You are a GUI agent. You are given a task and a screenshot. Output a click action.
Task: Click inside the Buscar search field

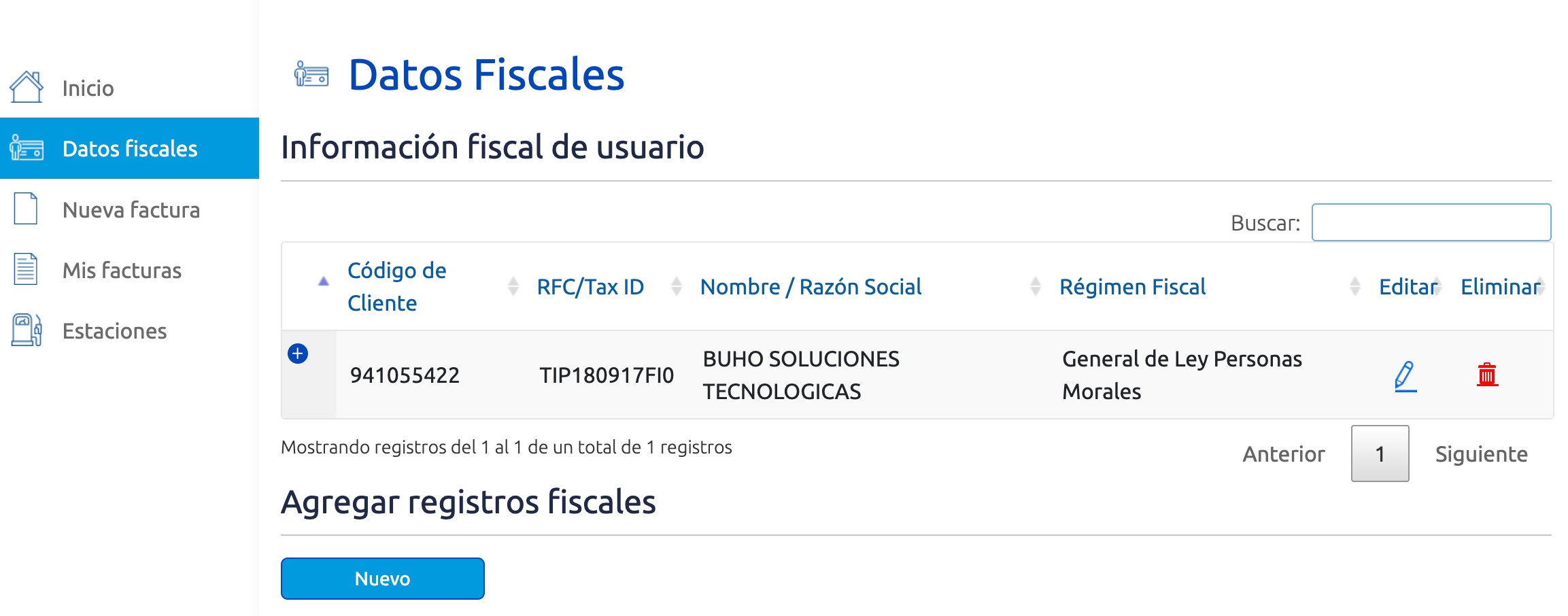(1431, 222)
